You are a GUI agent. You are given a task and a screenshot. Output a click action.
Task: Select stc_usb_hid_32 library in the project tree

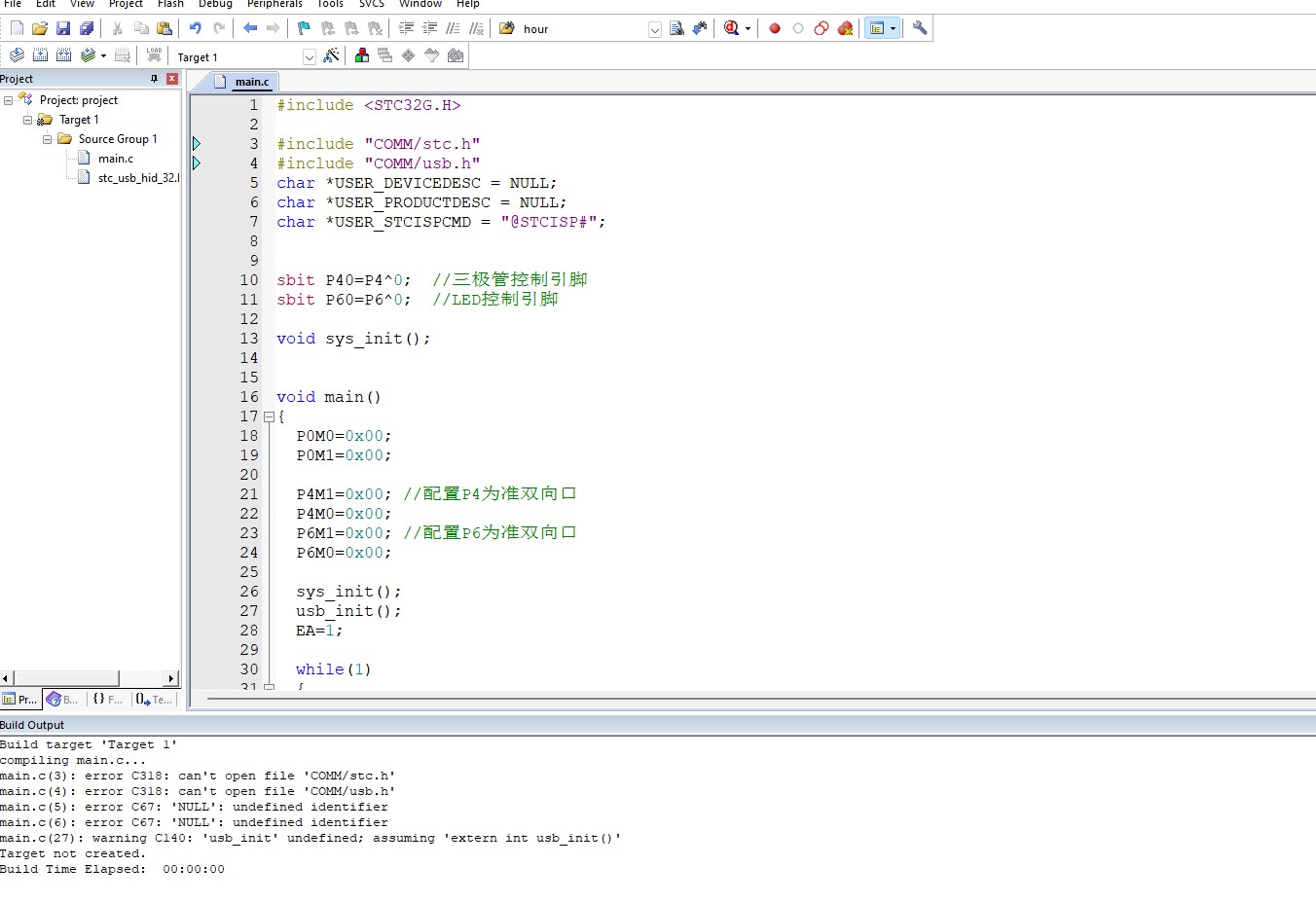pos(137,178)
